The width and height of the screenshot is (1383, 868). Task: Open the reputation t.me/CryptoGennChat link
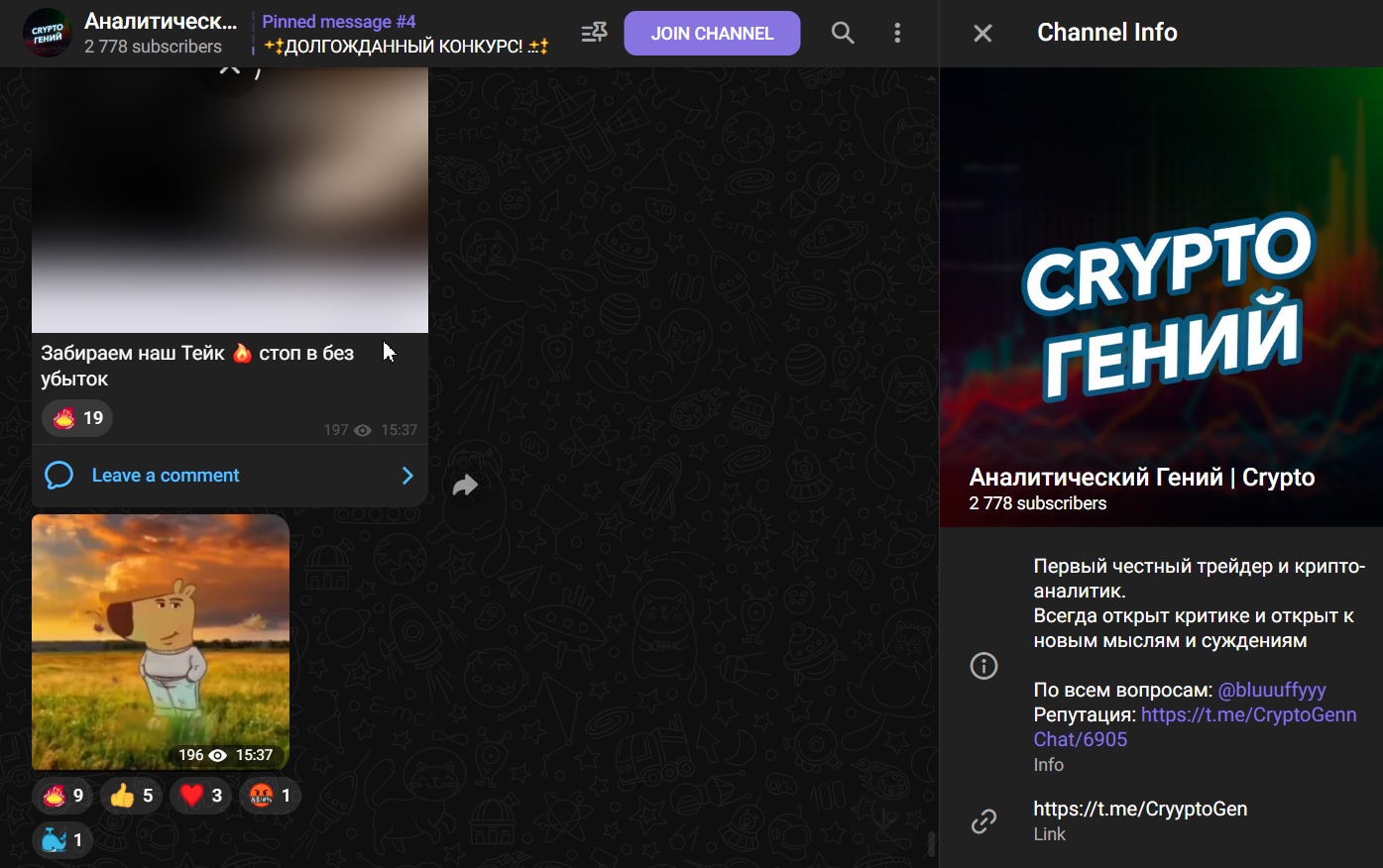pyautogui.click(x=1196, y=727)
